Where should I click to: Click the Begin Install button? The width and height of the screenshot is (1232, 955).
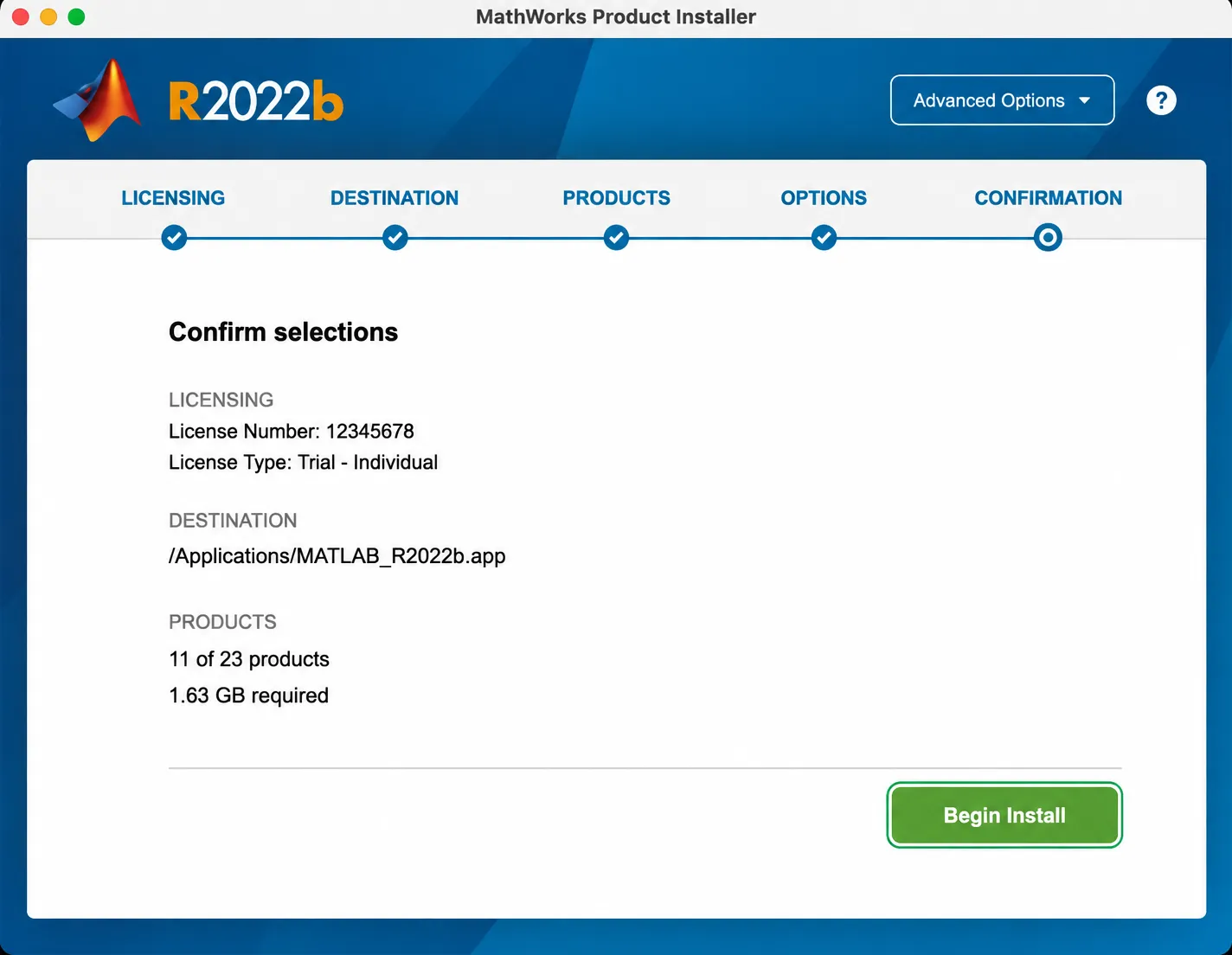(1004, 815)
